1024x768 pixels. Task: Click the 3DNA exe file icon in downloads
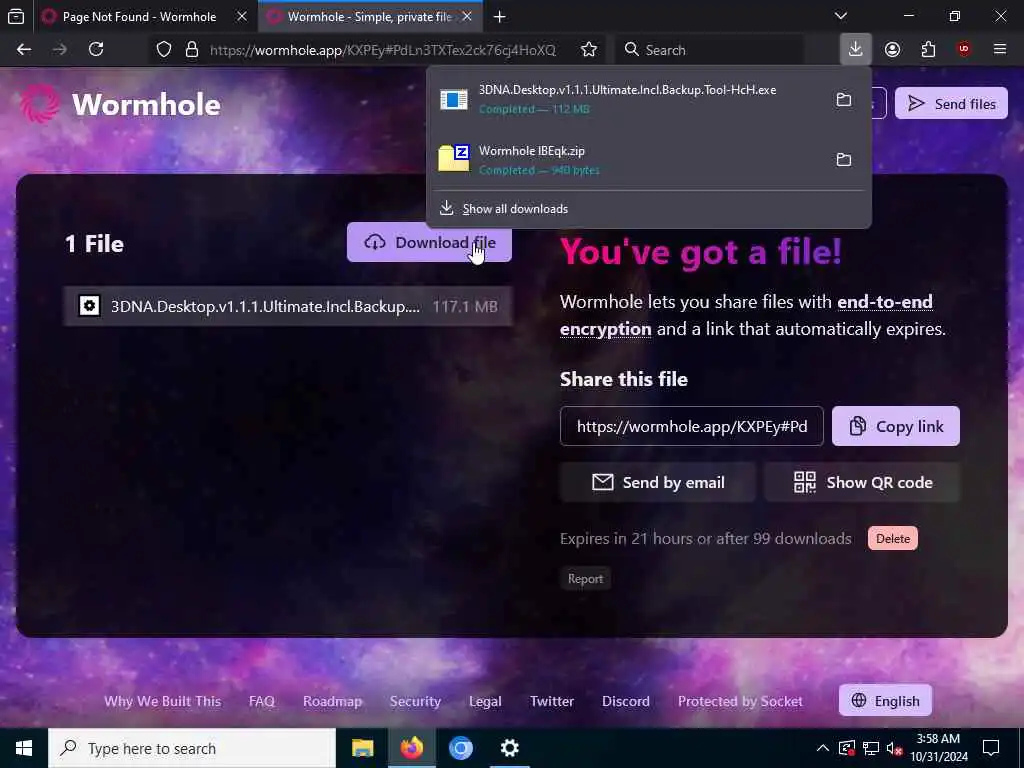click(x=454, y=99)
